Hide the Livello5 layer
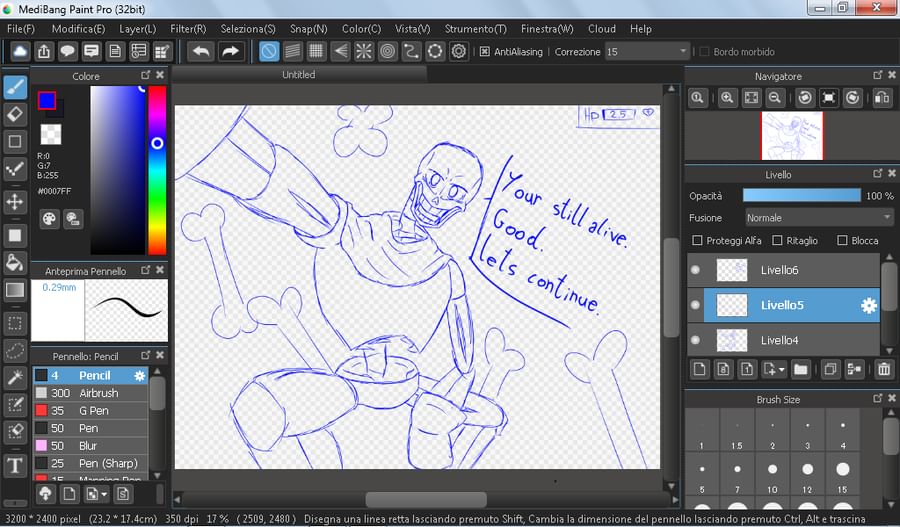900x527 pixels. 695,305
